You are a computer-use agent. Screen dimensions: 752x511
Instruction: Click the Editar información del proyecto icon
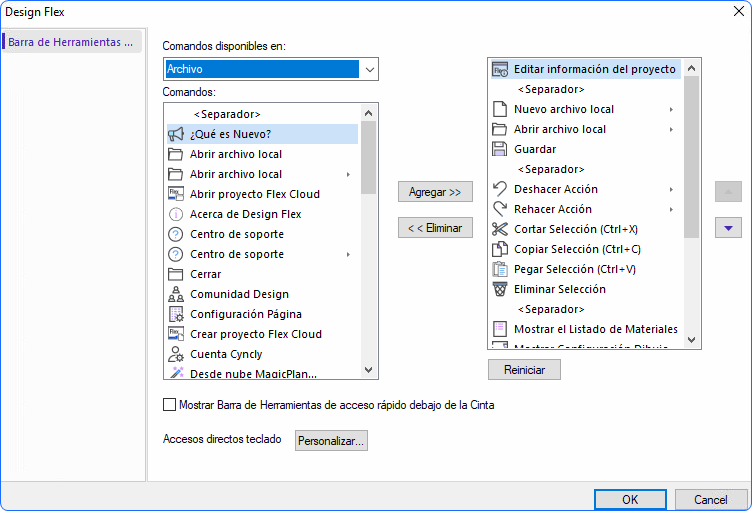point(500,69)
